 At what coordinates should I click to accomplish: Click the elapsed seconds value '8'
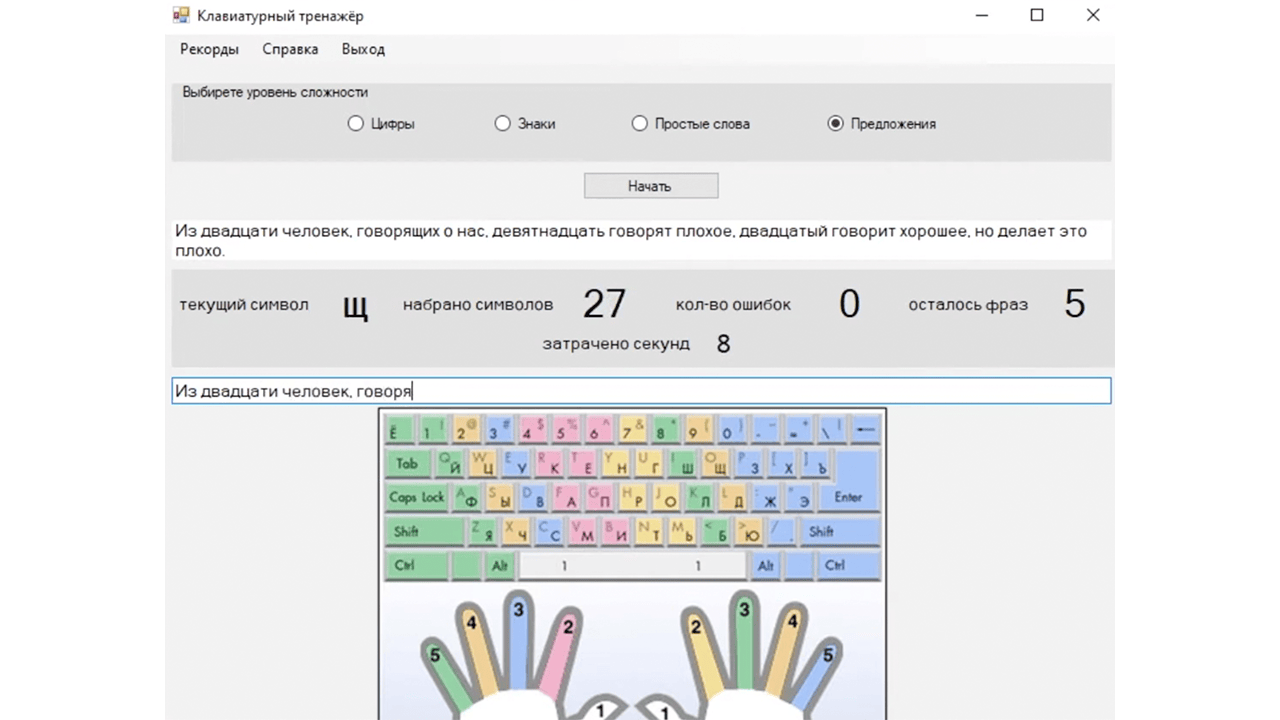point(723,344)
